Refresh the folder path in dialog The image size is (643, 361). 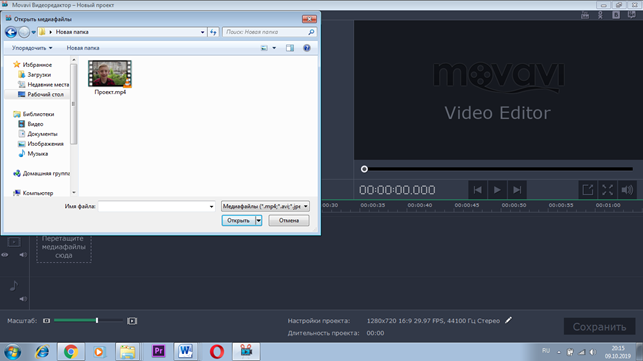point(213,32)
